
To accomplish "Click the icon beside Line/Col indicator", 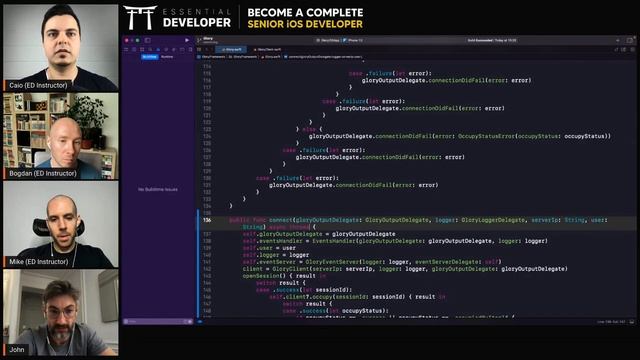I will coord(632,322).
